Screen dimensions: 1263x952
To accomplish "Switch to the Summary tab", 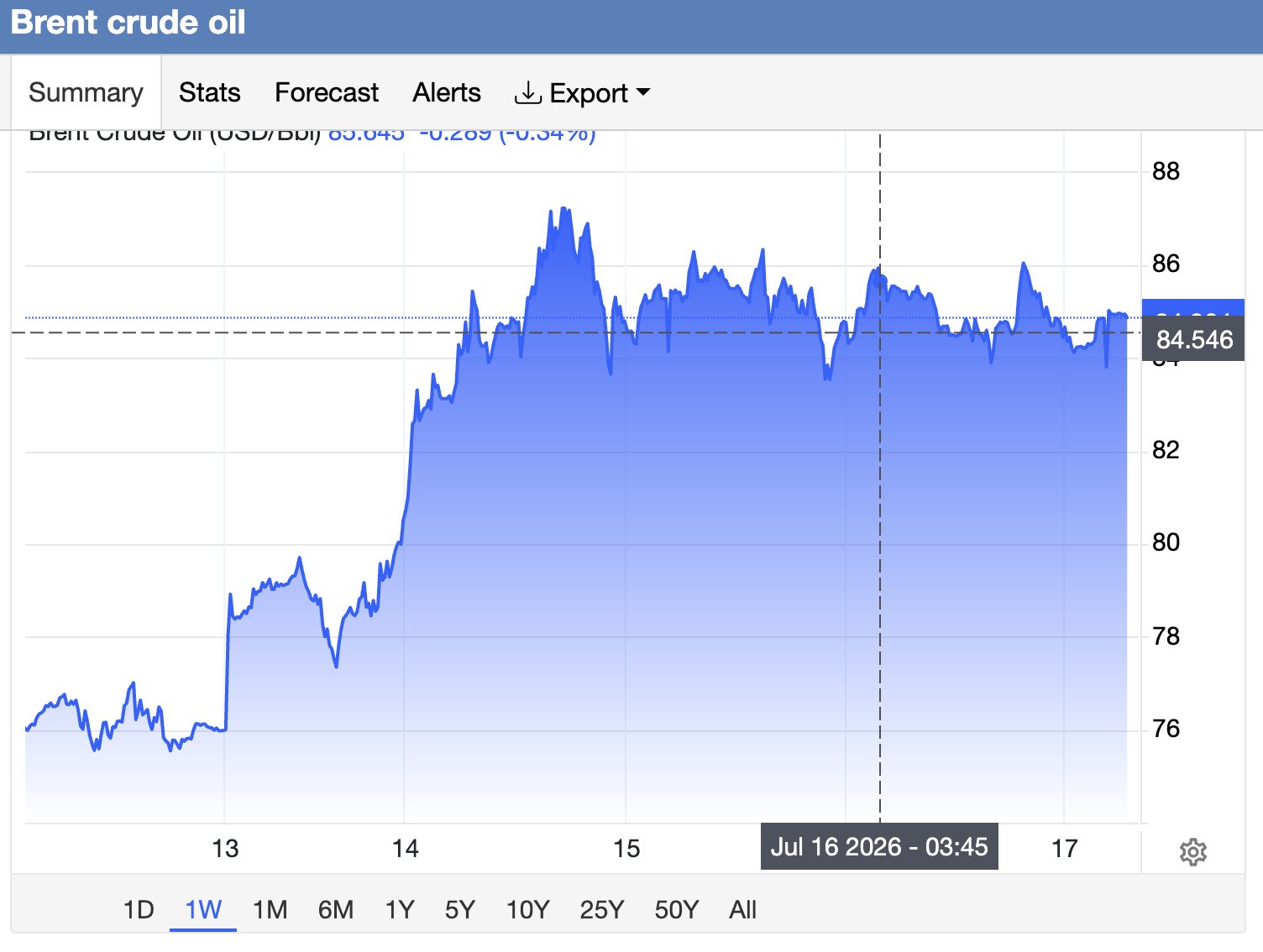I will click(x=86, y=92).
